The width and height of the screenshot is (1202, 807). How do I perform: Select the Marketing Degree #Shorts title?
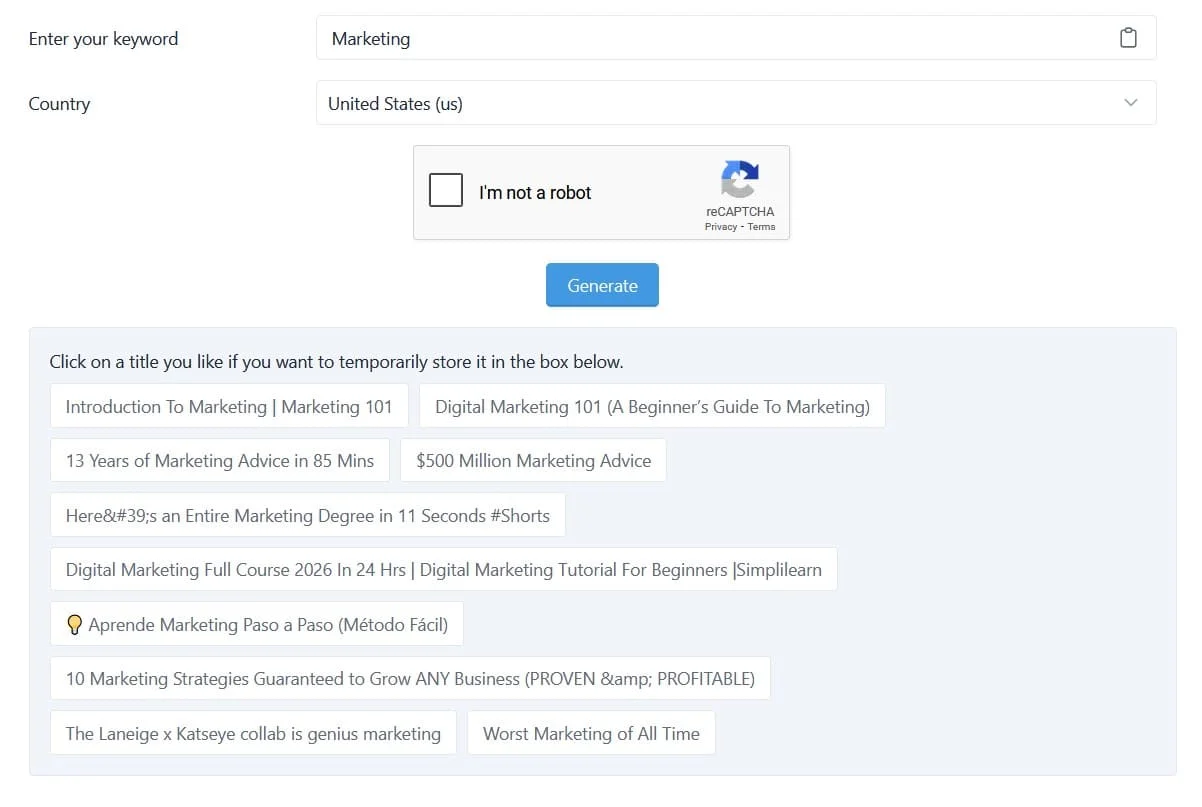(x=307, y=515)
